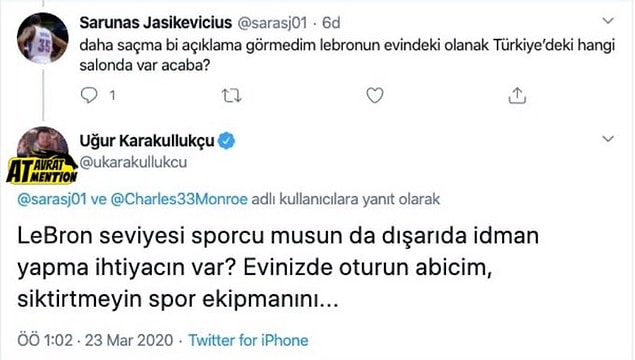The height and width of the screenshot is (360, 635).
Task: Click the blue verified badge
Action: tap(226, 141)
